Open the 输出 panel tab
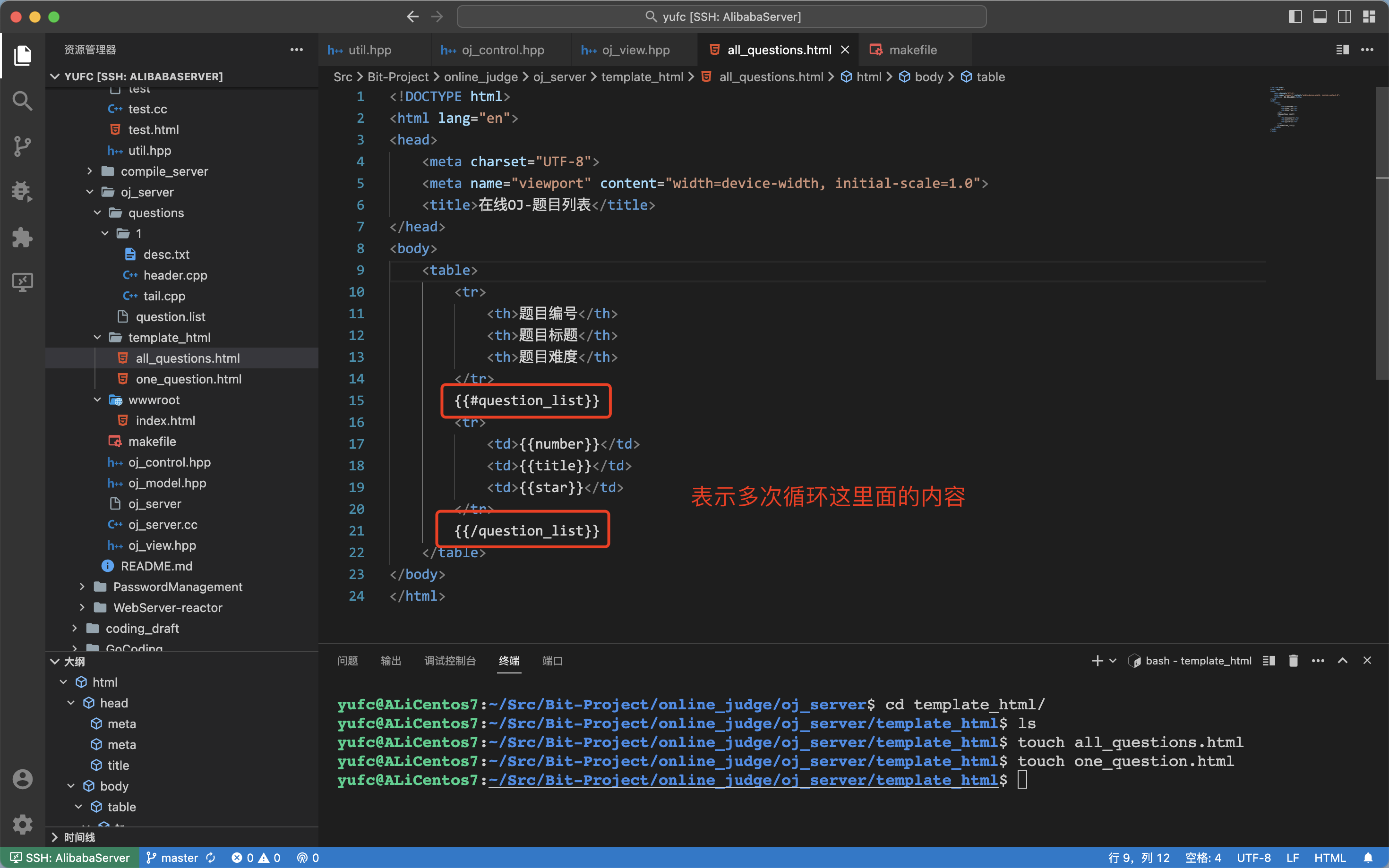Image resolution: width=1389 pixels, height=868 pixels. (x=391, y=661)
